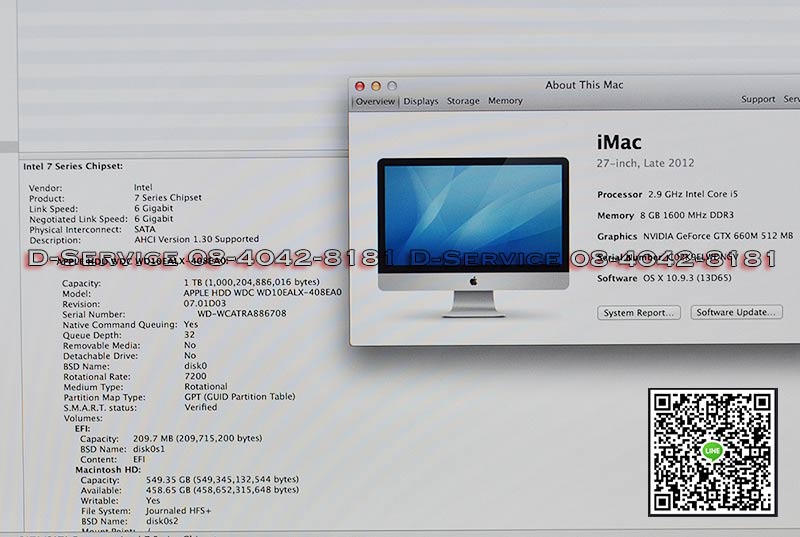Select the 'Macintosh HD:' volume heading
800x537 pixels.
[108, 470]
